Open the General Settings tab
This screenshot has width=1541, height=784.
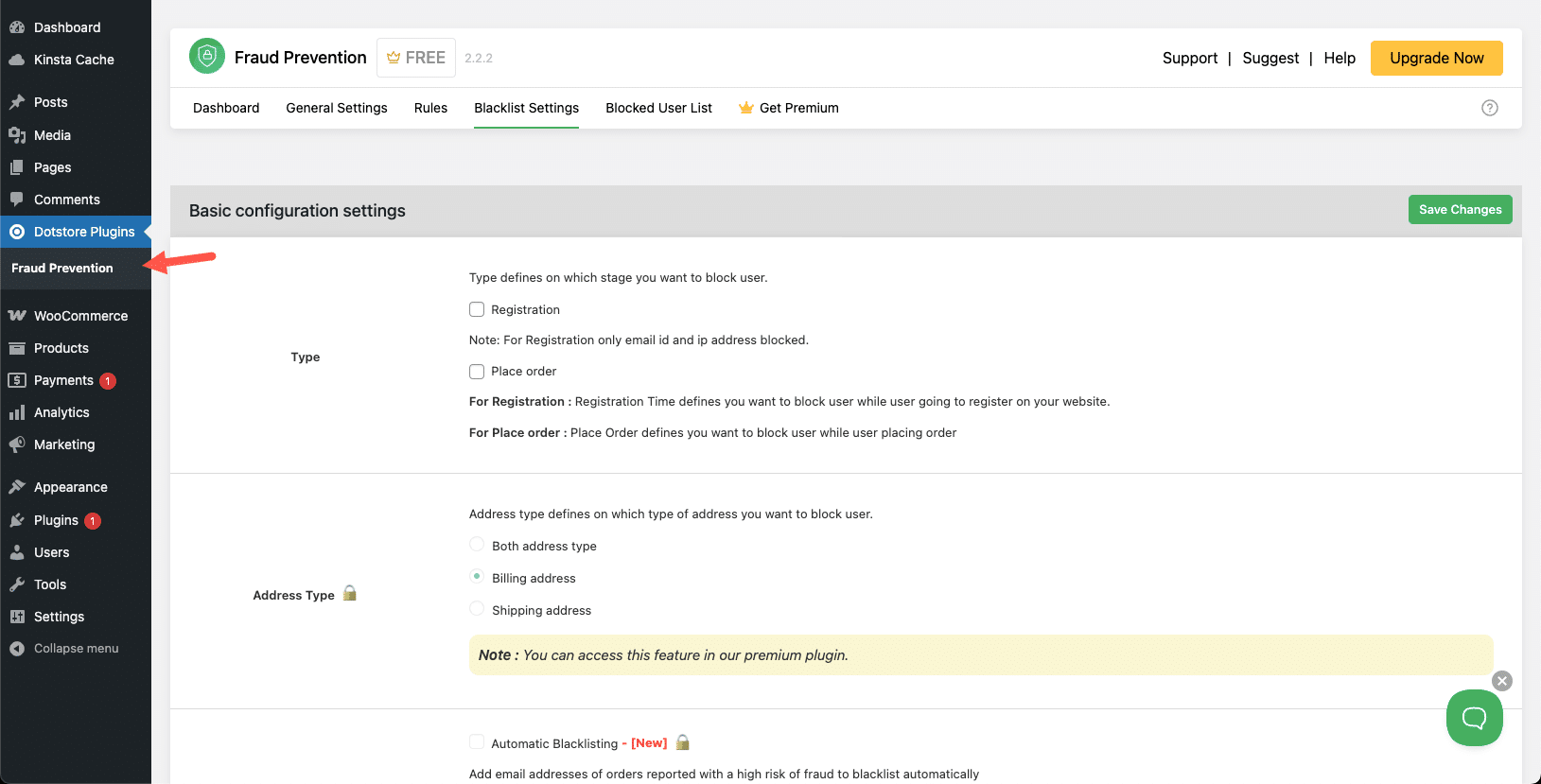337,108
